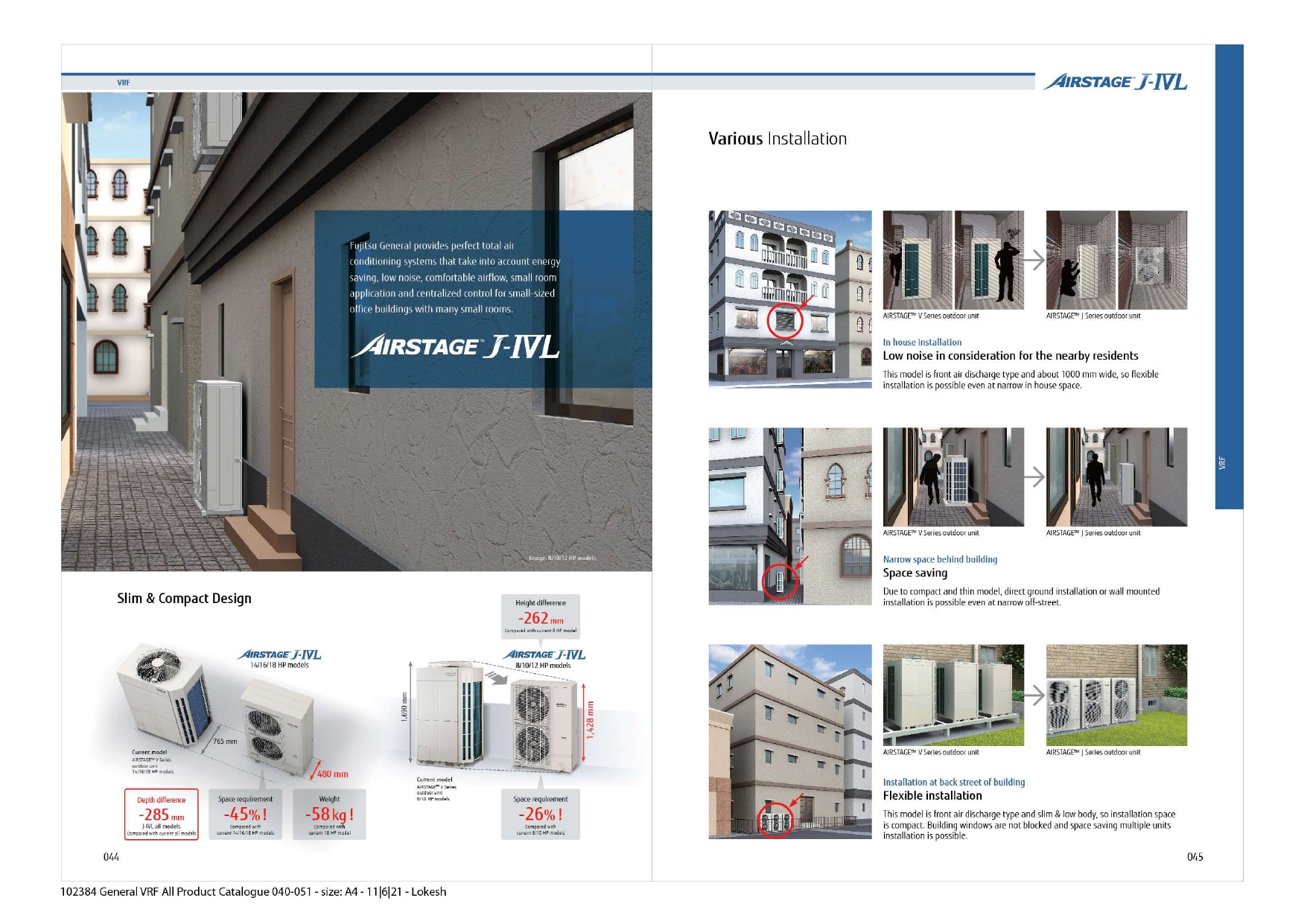Click the 'Weight -58 kg!' box
This screenshot has width=1307, height=924.
click(329, 815)
